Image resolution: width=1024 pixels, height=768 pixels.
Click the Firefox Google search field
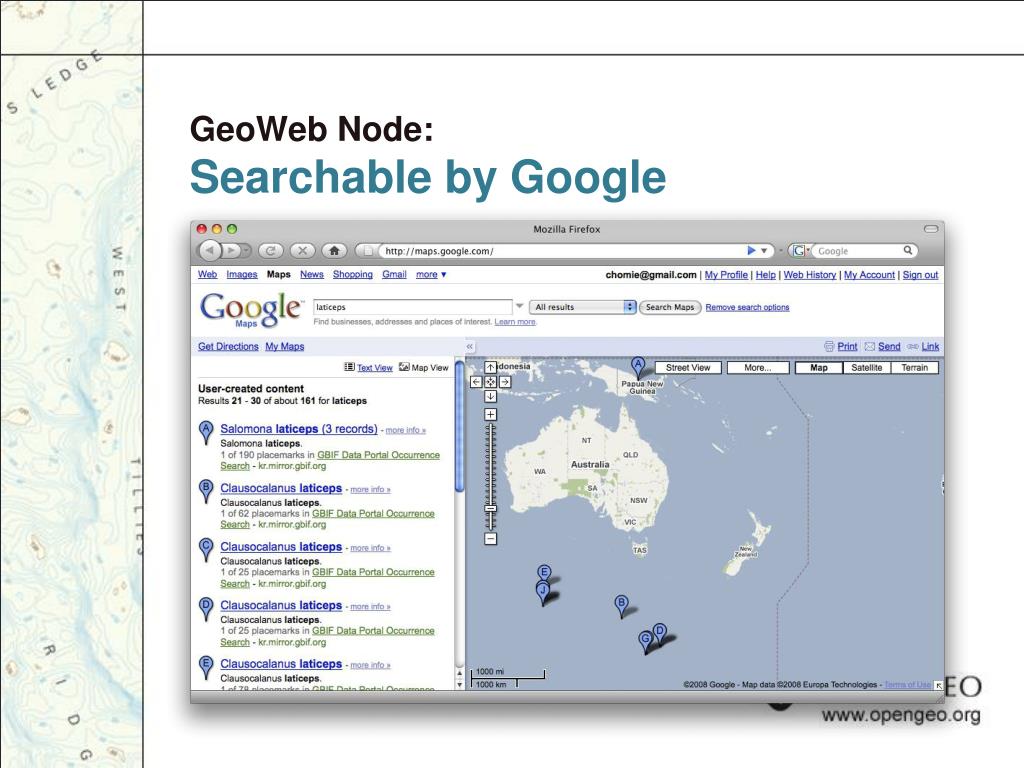point(858,251)
